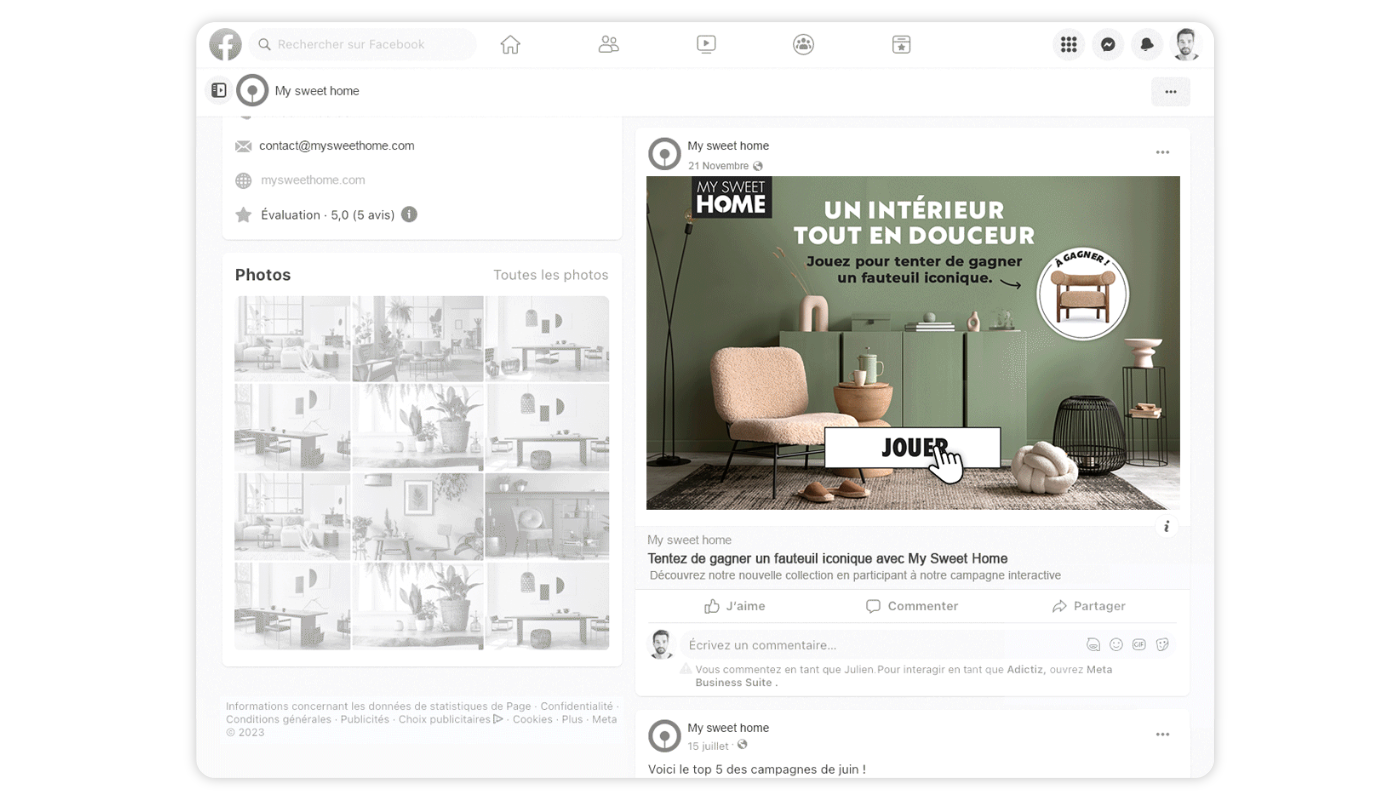The width and height of the screenshot is (1400, 800).
Task: Open the Groups icon in top navigation
Action: 803,44
